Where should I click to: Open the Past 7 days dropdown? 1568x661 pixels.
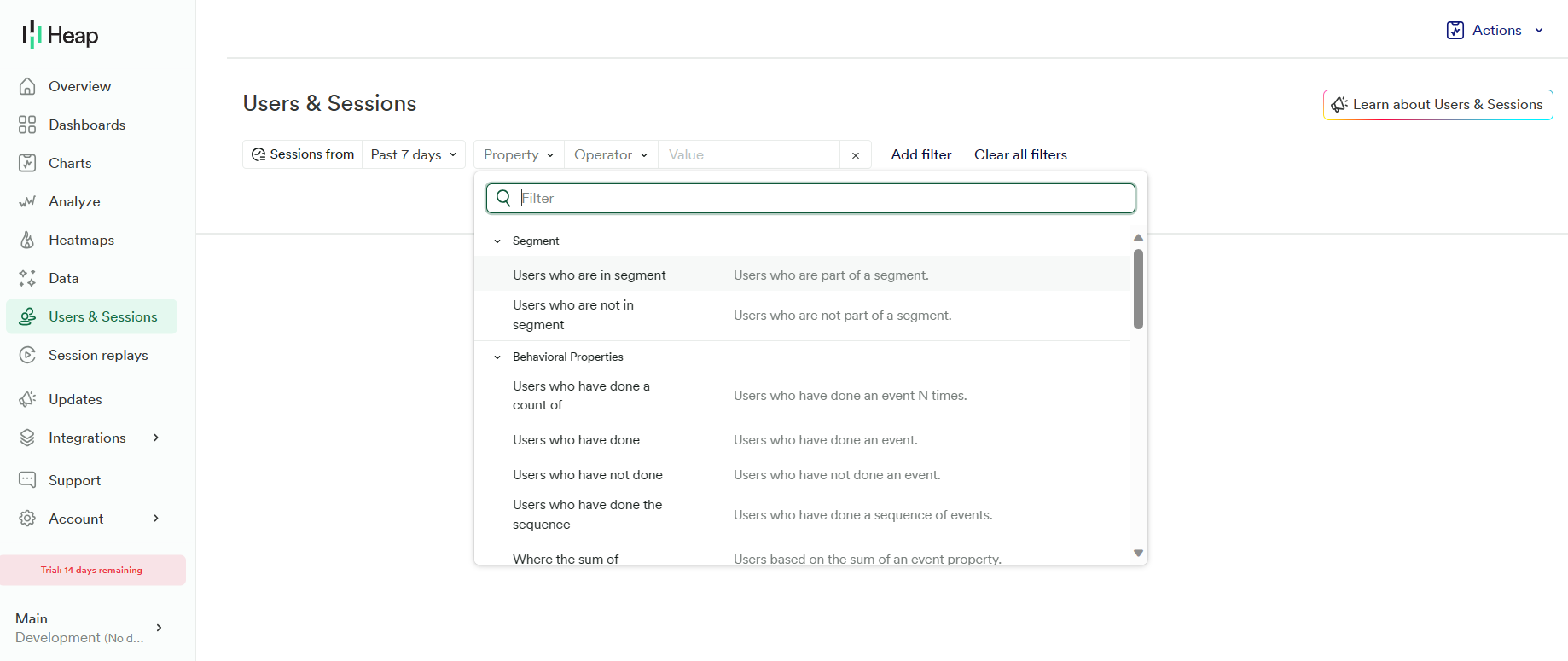point(414,154)
